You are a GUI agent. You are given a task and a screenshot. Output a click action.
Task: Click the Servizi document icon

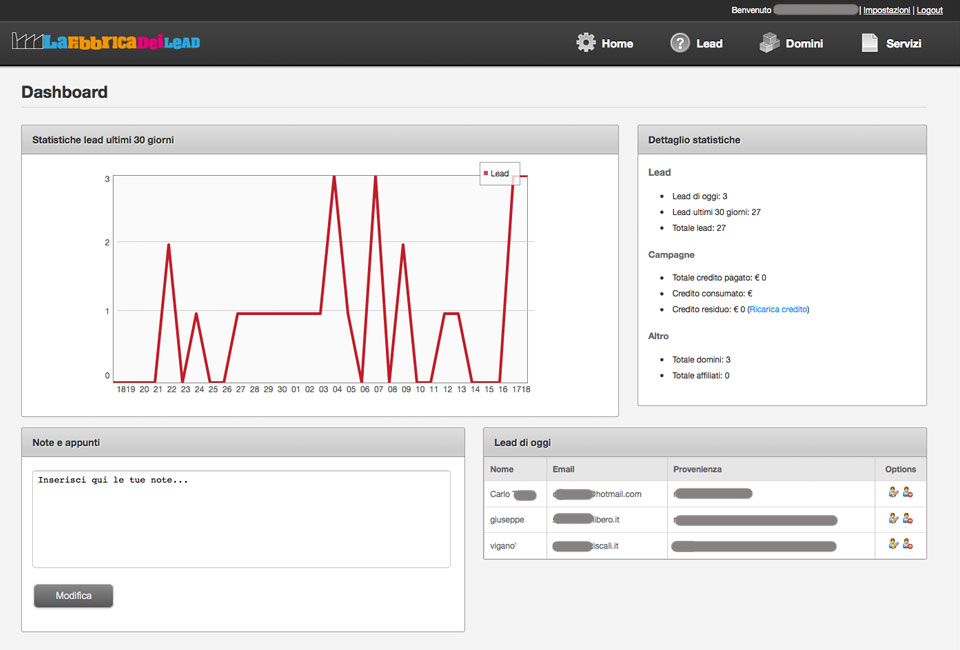869,43
